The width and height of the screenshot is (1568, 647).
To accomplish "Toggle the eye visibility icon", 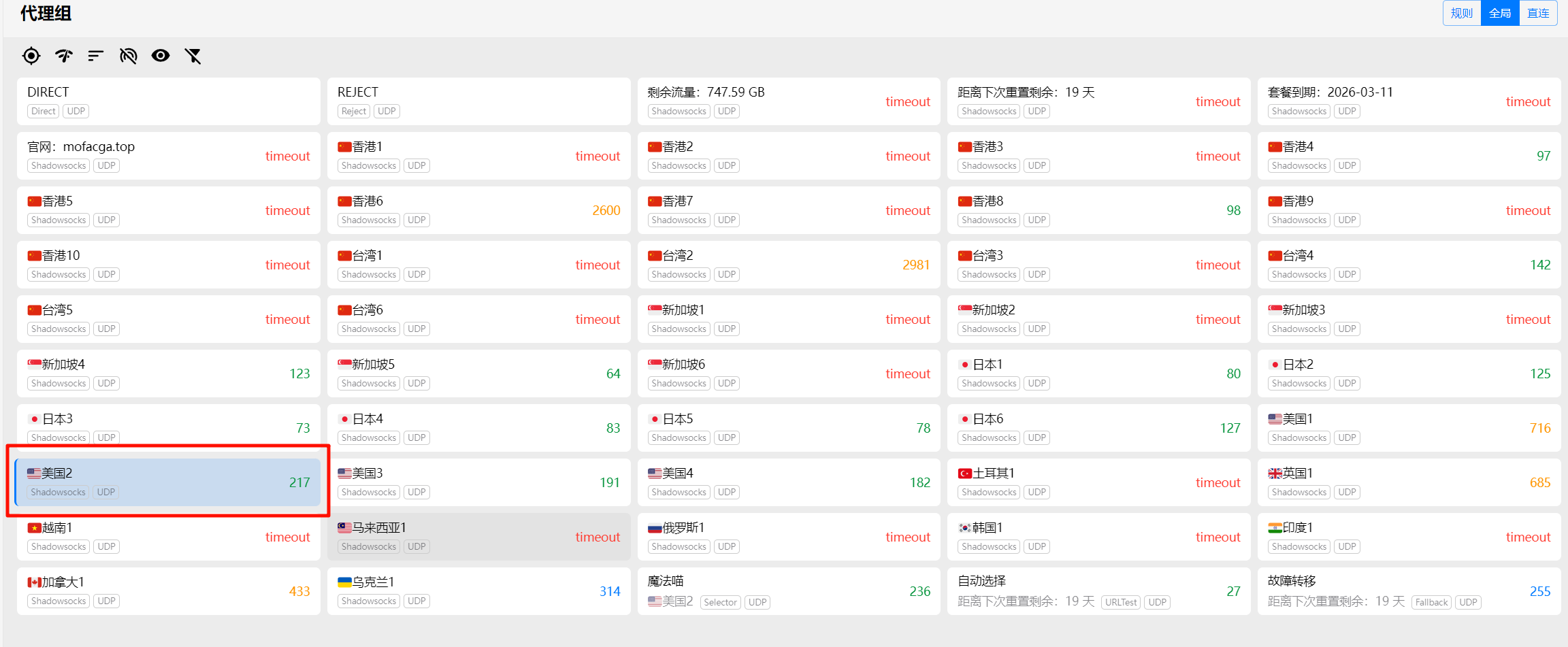I will [x=161, y=56].
